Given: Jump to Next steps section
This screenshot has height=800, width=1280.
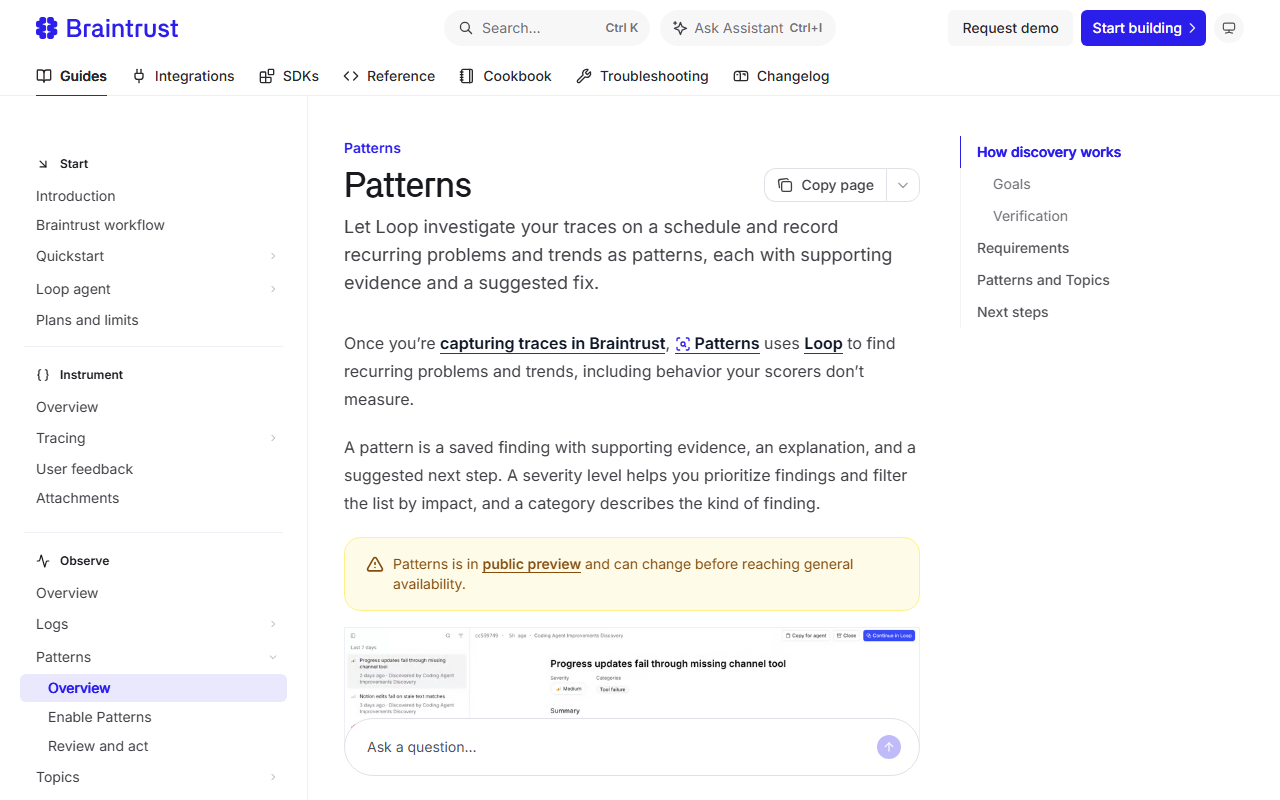Looking at the screenshot, I should point(1013,312).
